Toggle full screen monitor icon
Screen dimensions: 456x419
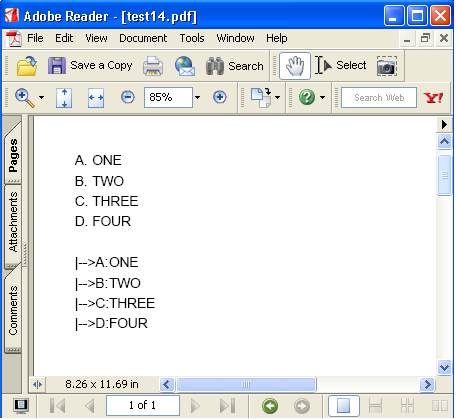[21, 405]
